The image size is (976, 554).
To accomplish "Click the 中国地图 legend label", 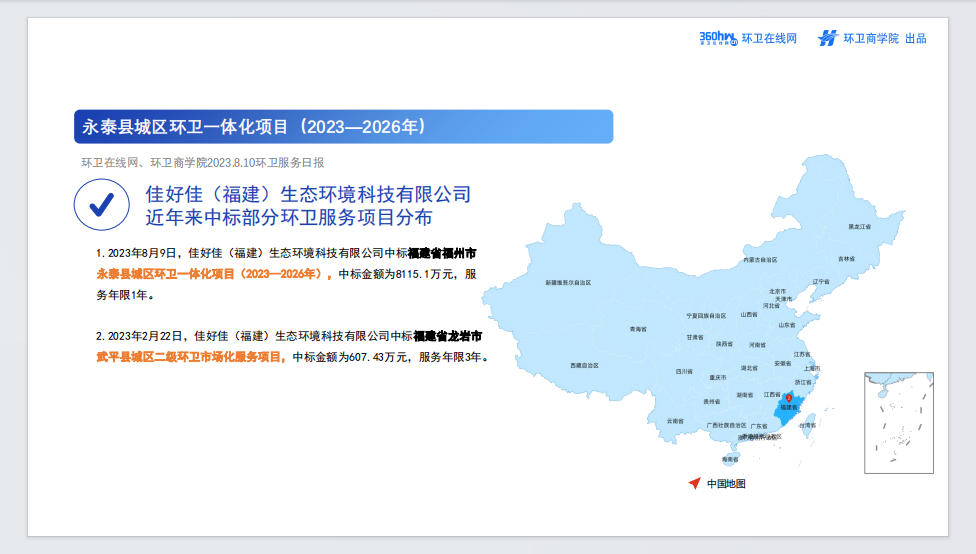I will (x=726, y=484).
